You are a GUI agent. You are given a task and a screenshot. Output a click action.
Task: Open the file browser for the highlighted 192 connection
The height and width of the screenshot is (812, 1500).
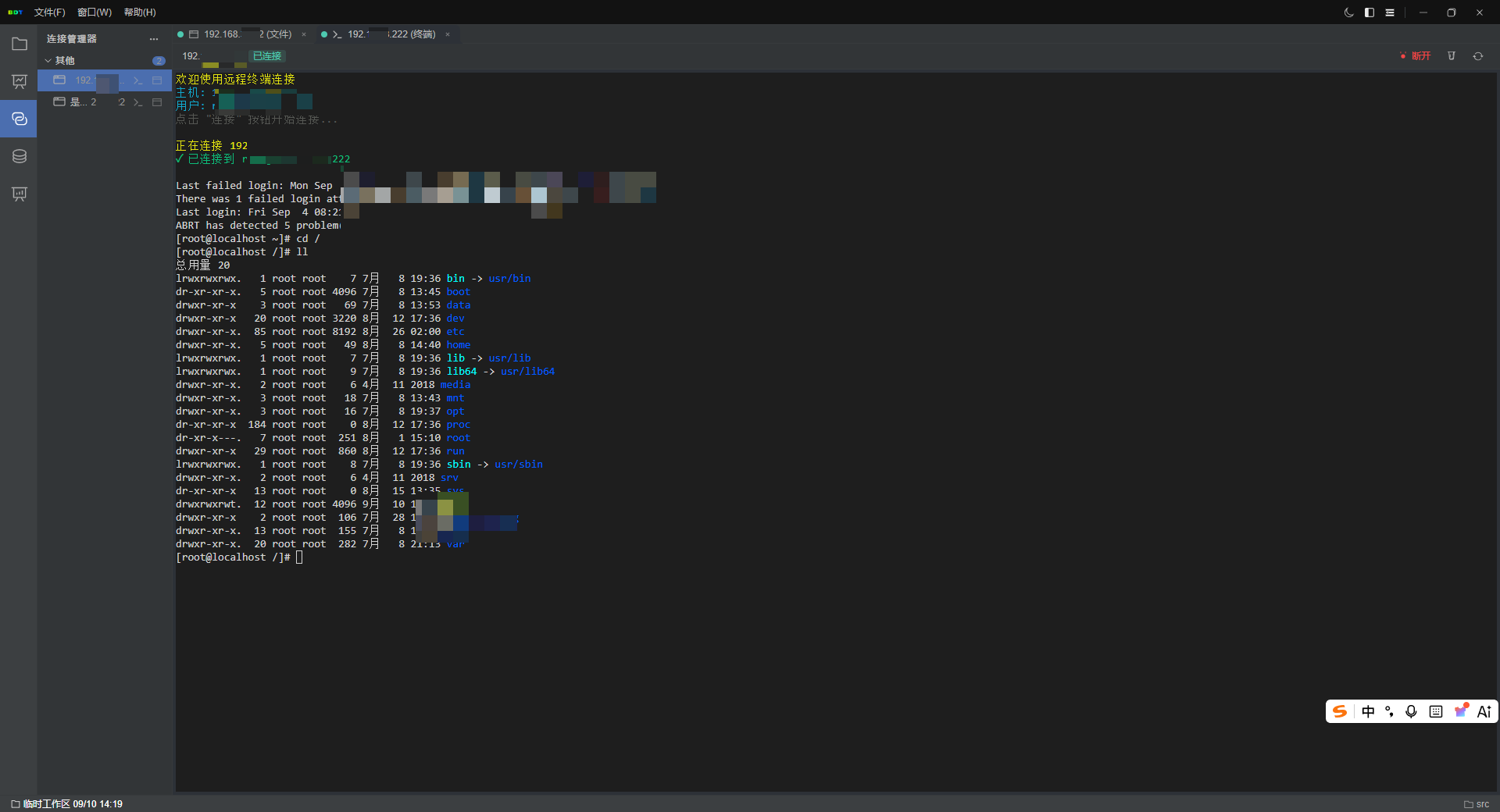coord(157,80)
